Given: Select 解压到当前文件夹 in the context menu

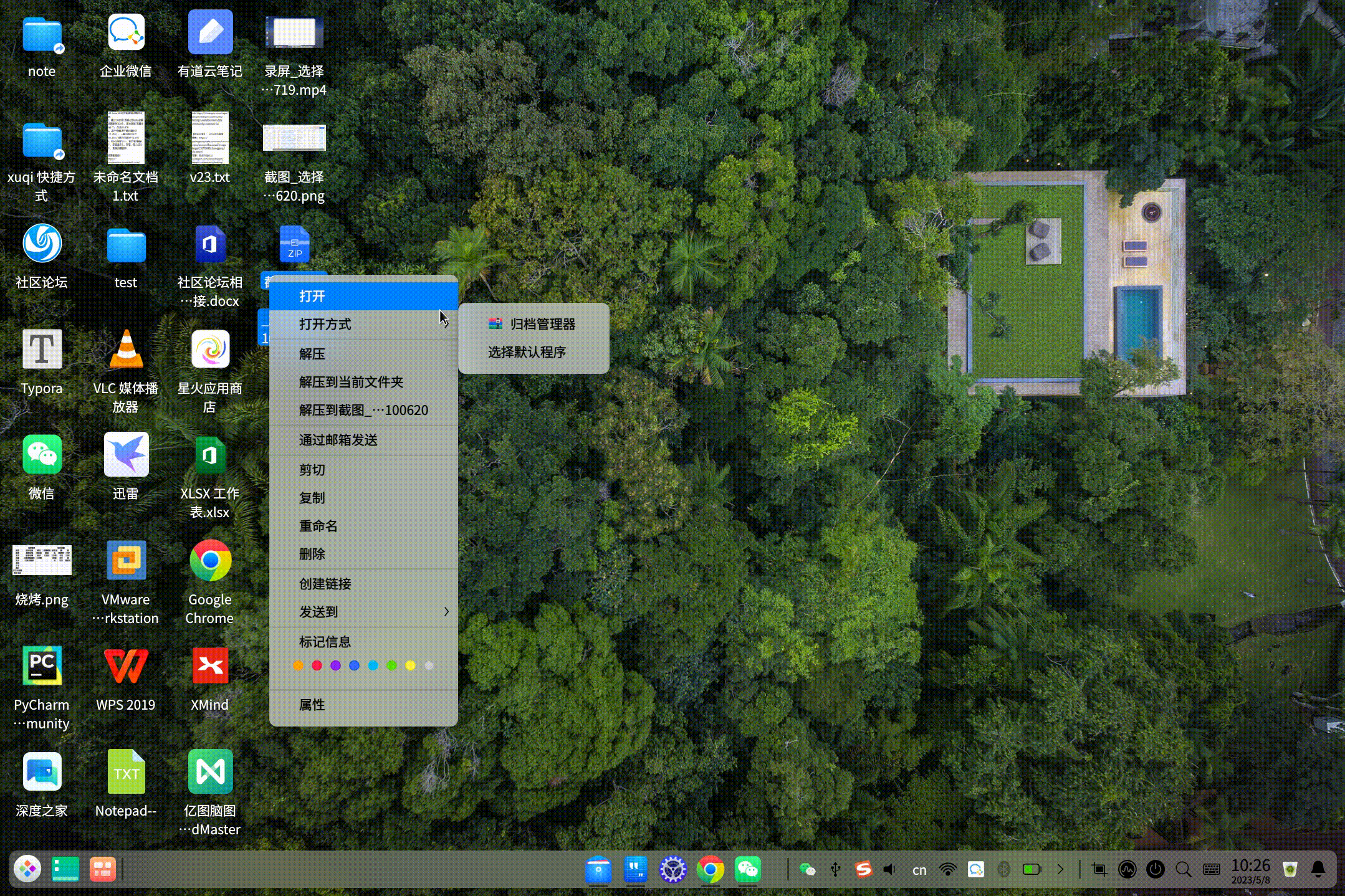Looking at the screenshot, I should pos(351,382).
